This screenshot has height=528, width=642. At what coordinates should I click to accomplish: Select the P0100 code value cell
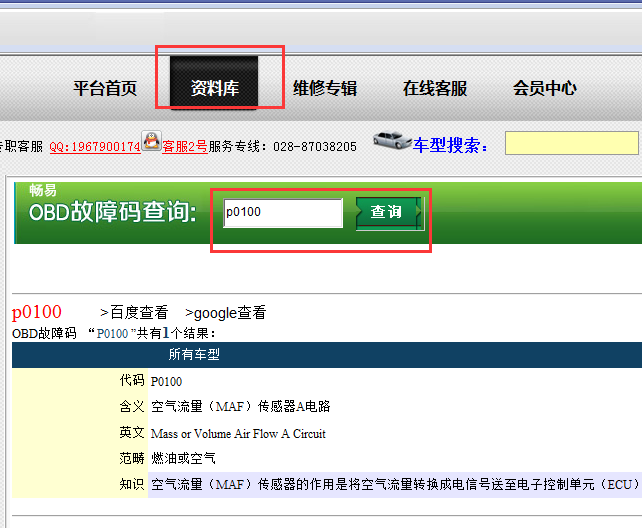pos(166,381)
